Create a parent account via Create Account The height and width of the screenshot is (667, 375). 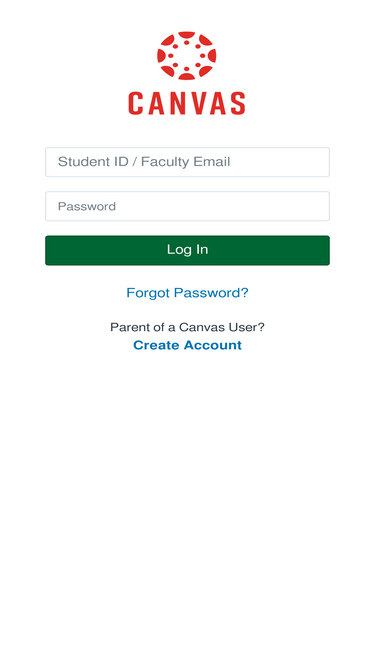188,345
